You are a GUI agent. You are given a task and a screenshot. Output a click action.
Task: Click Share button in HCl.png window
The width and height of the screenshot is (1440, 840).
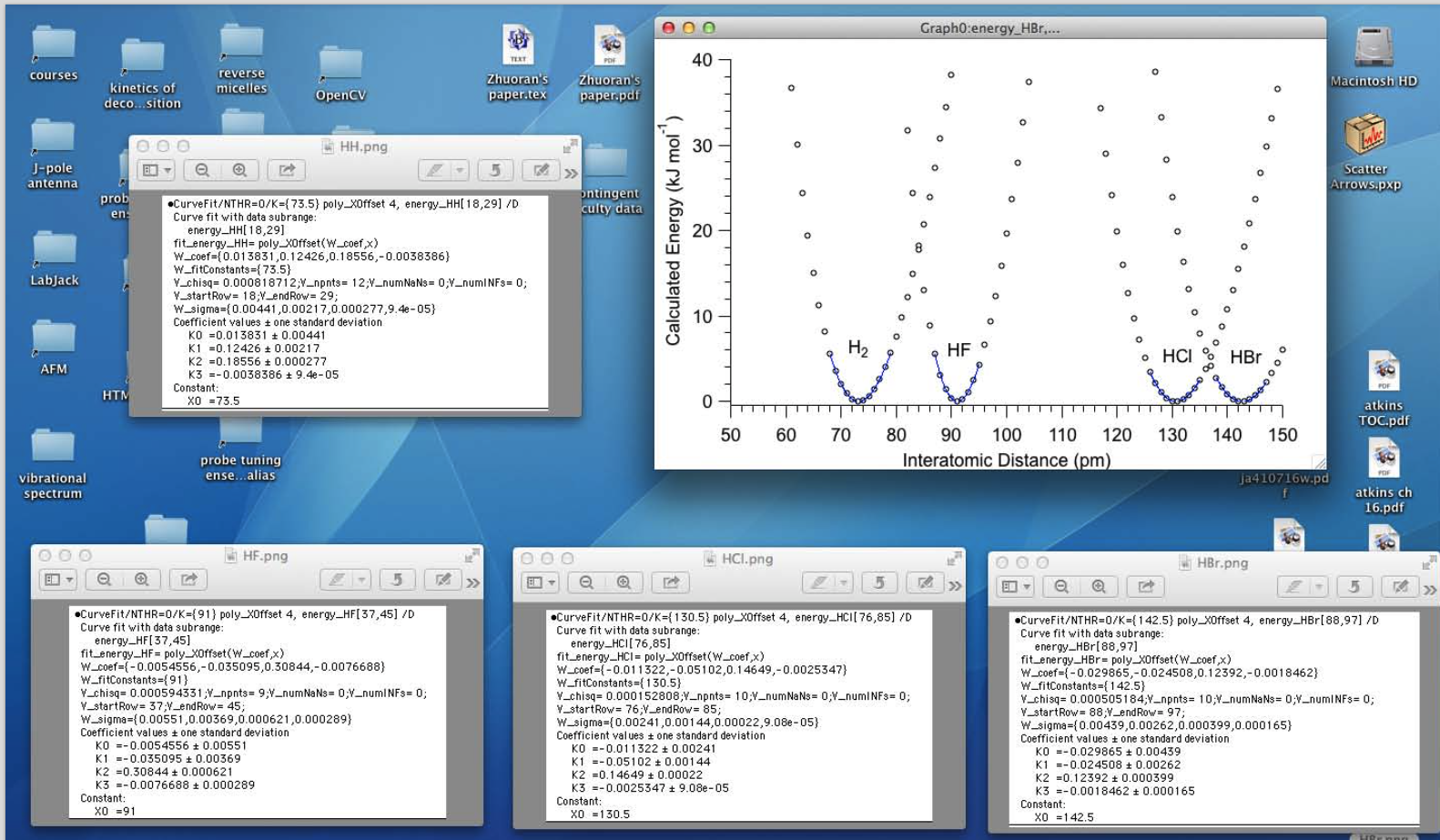click(x=671, y=582)
